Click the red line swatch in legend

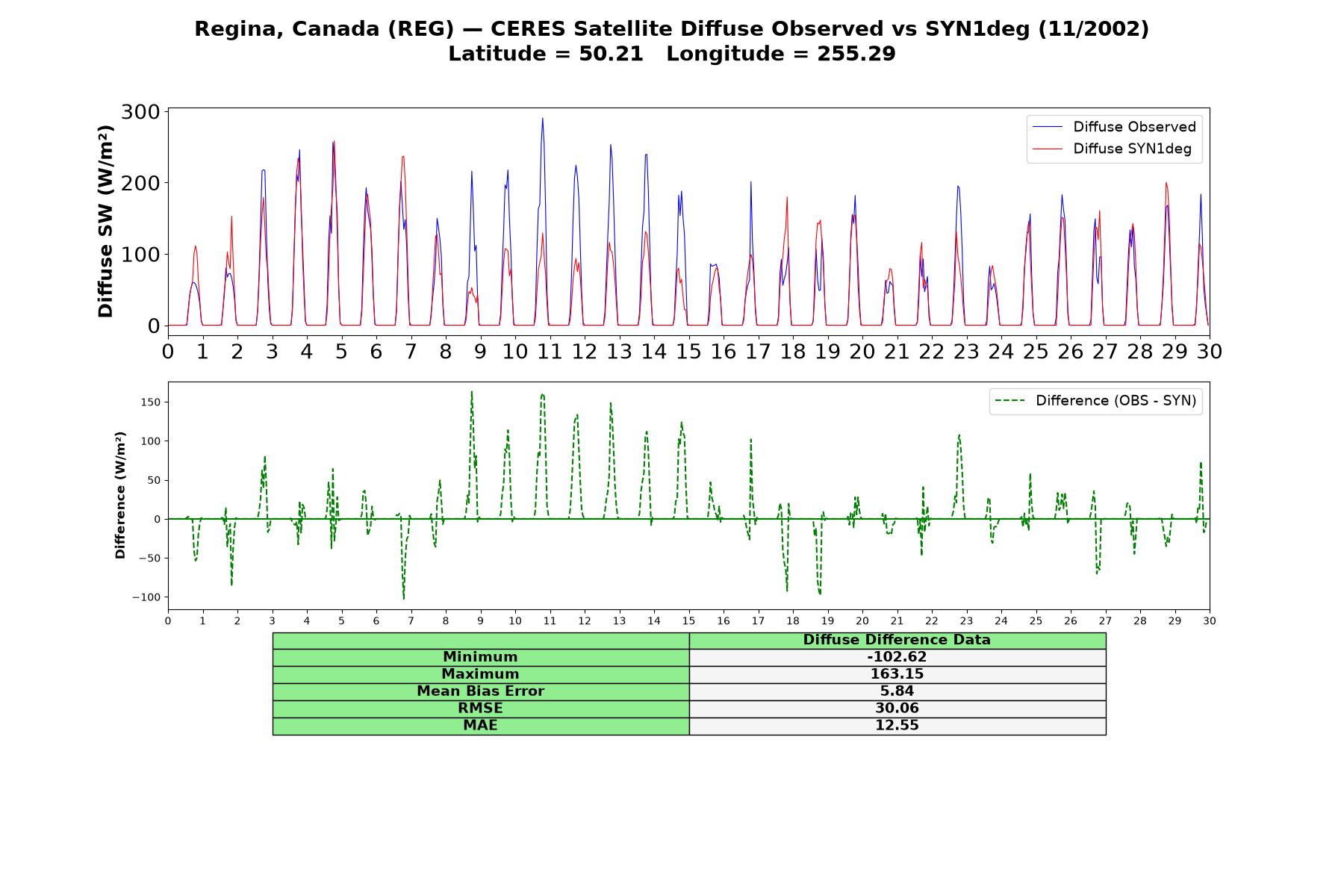[1047, 149]
